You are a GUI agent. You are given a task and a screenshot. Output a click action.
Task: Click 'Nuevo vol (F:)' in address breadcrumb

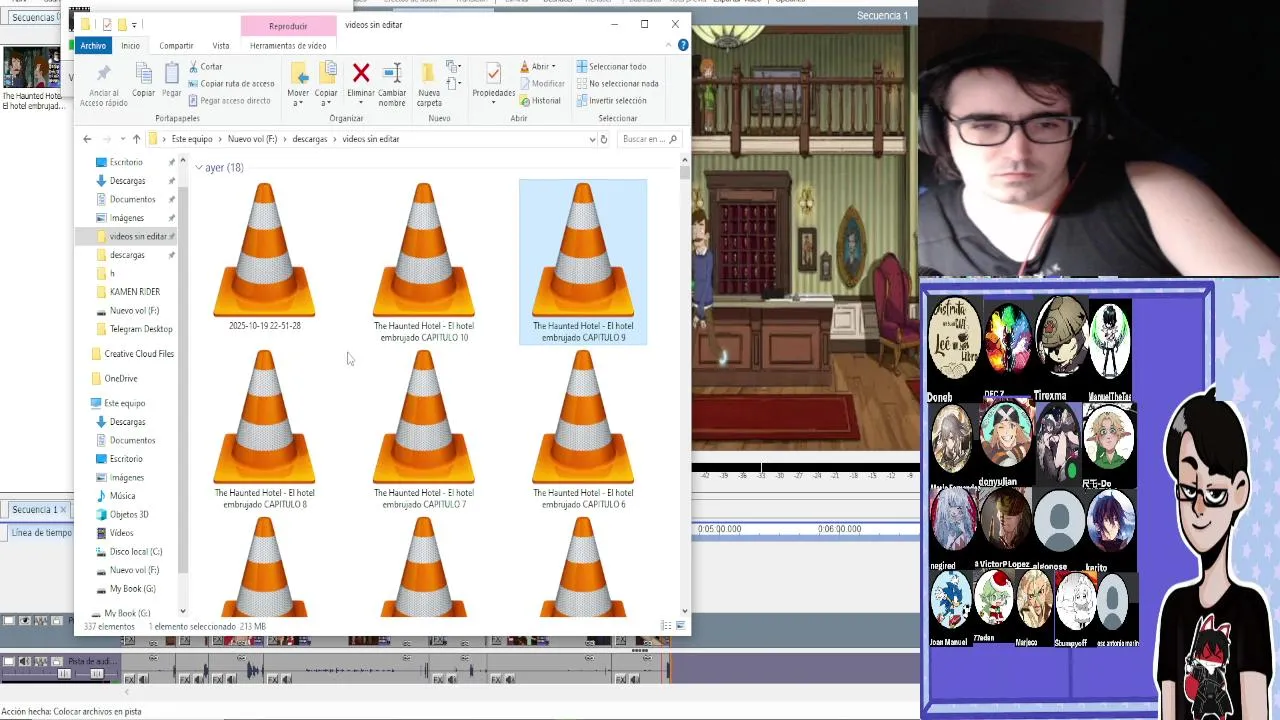point(252,139)
